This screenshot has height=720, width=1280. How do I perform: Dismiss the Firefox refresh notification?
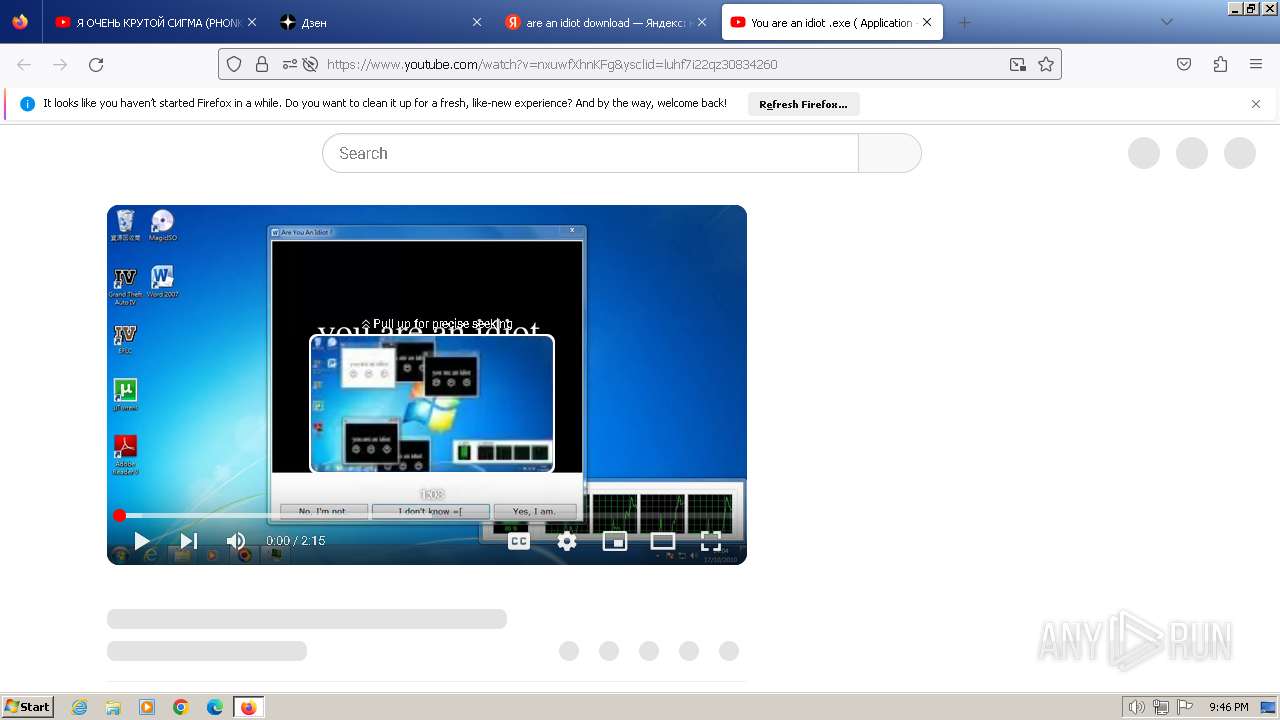coord(1256,104)
